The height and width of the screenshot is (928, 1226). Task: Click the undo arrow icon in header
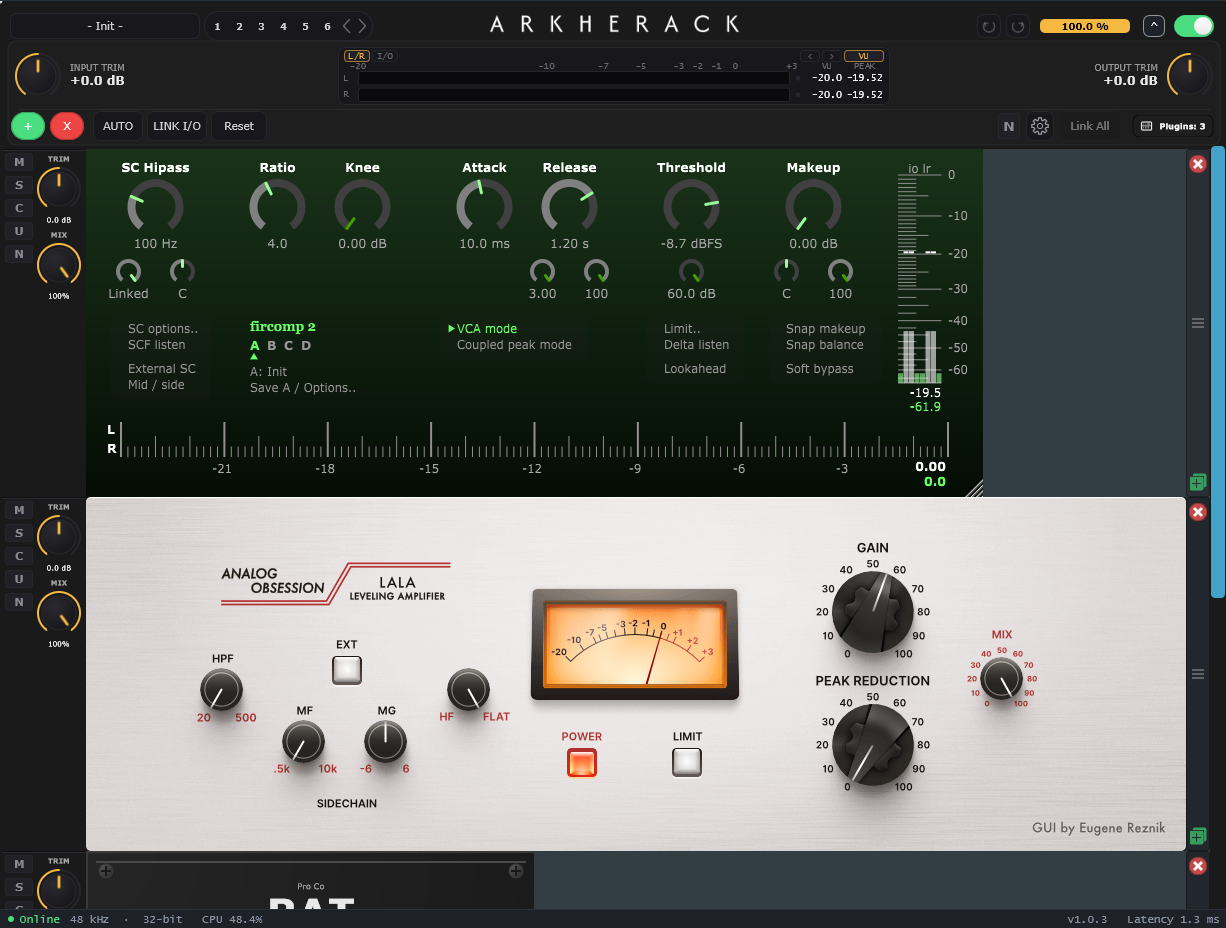coord(989,26)
